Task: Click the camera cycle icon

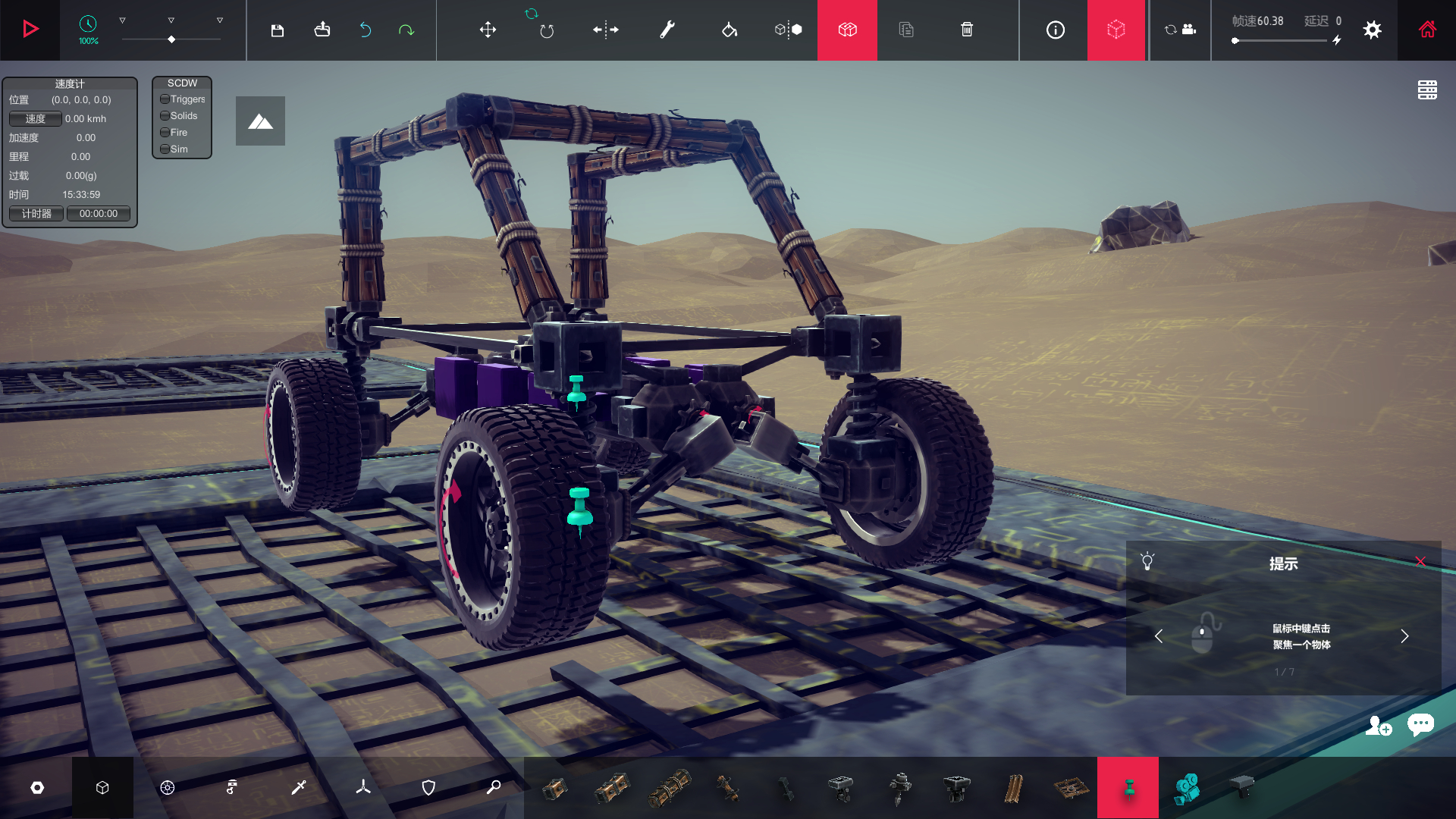Action: click(x=1180, y=30)
